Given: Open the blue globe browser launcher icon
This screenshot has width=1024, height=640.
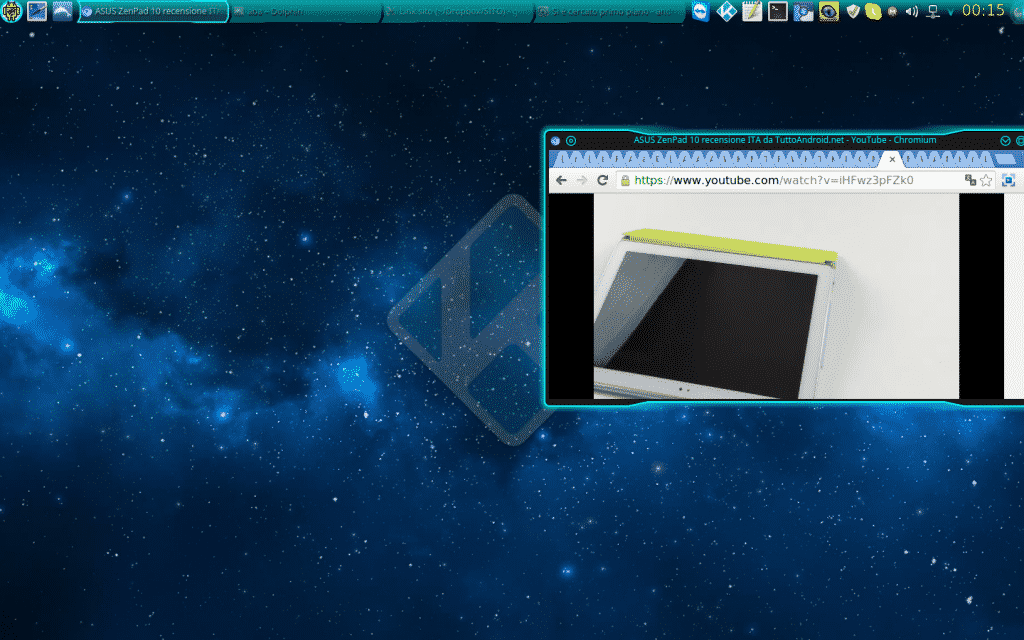Looking at the screenshot, I should click(x=803, y=11).
